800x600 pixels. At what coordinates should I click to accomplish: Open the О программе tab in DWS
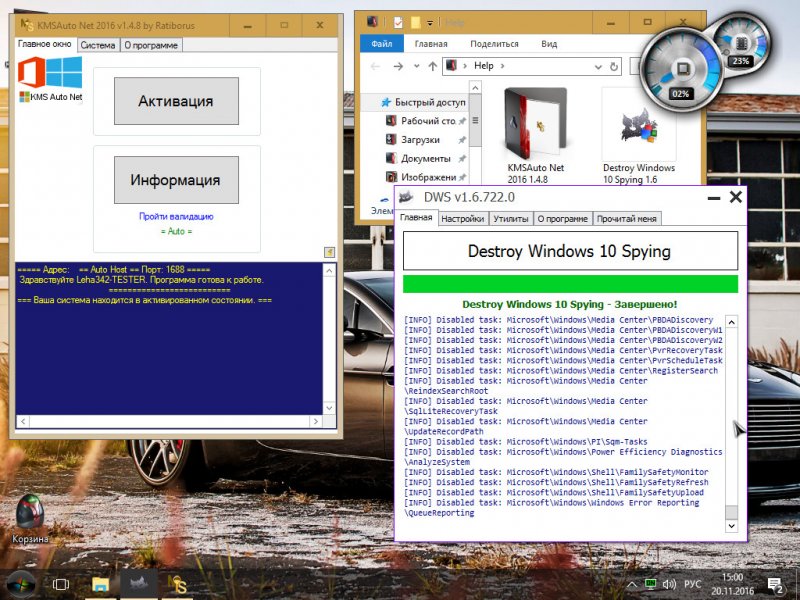(x=562, y=218)
